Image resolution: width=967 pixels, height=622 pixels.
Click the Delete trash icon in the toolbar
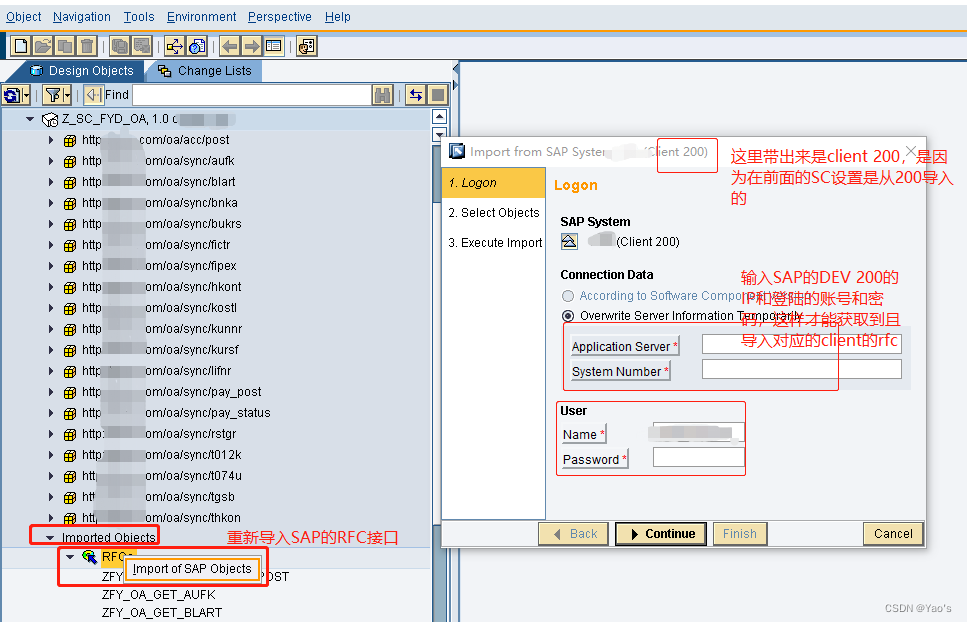(85, 45)
